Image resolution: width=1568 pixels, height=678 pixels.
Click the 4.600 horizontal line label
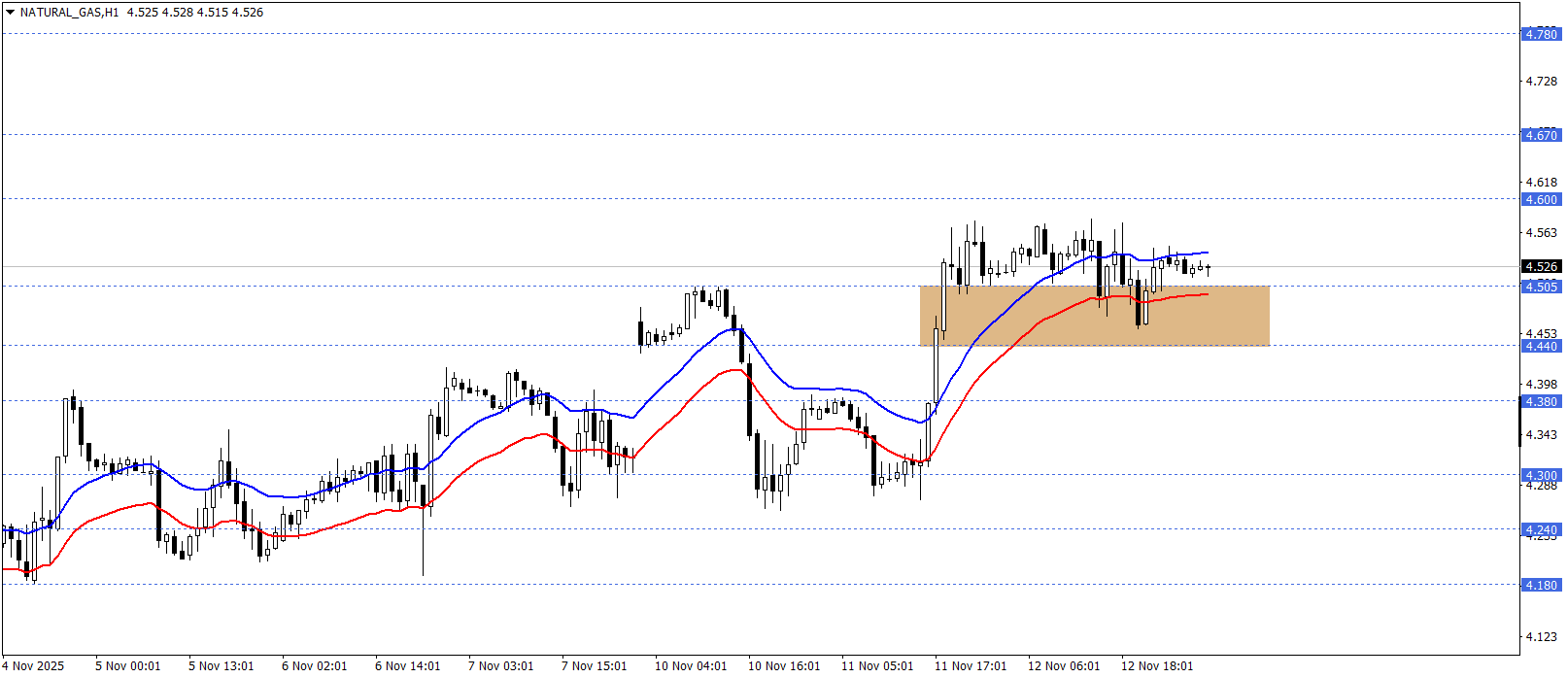point(1540,199)
